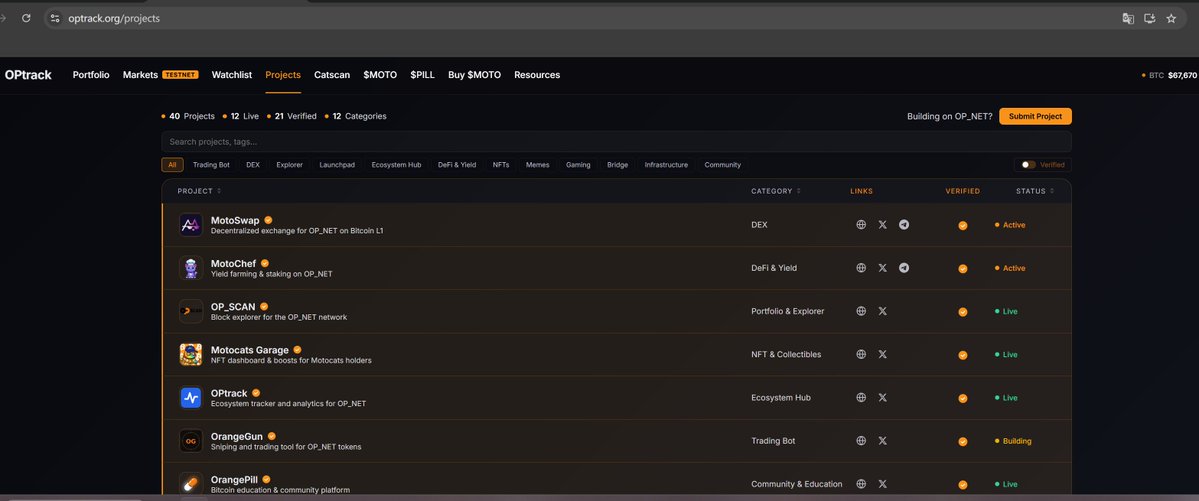Click the OPtrack site logo
This screenshot has width=1199, height=501.
[28, 75]
